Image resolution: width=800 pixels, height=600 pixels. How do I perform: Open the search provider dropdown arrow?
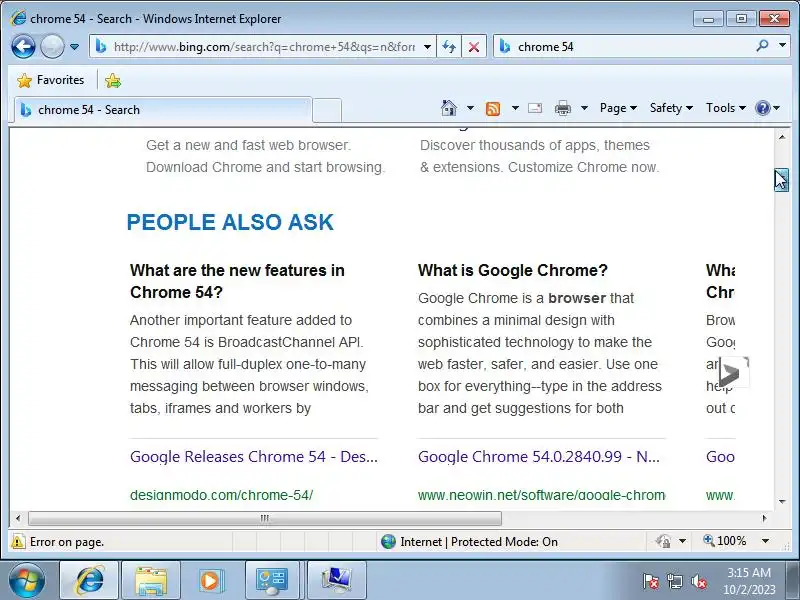tap(782, 46)
